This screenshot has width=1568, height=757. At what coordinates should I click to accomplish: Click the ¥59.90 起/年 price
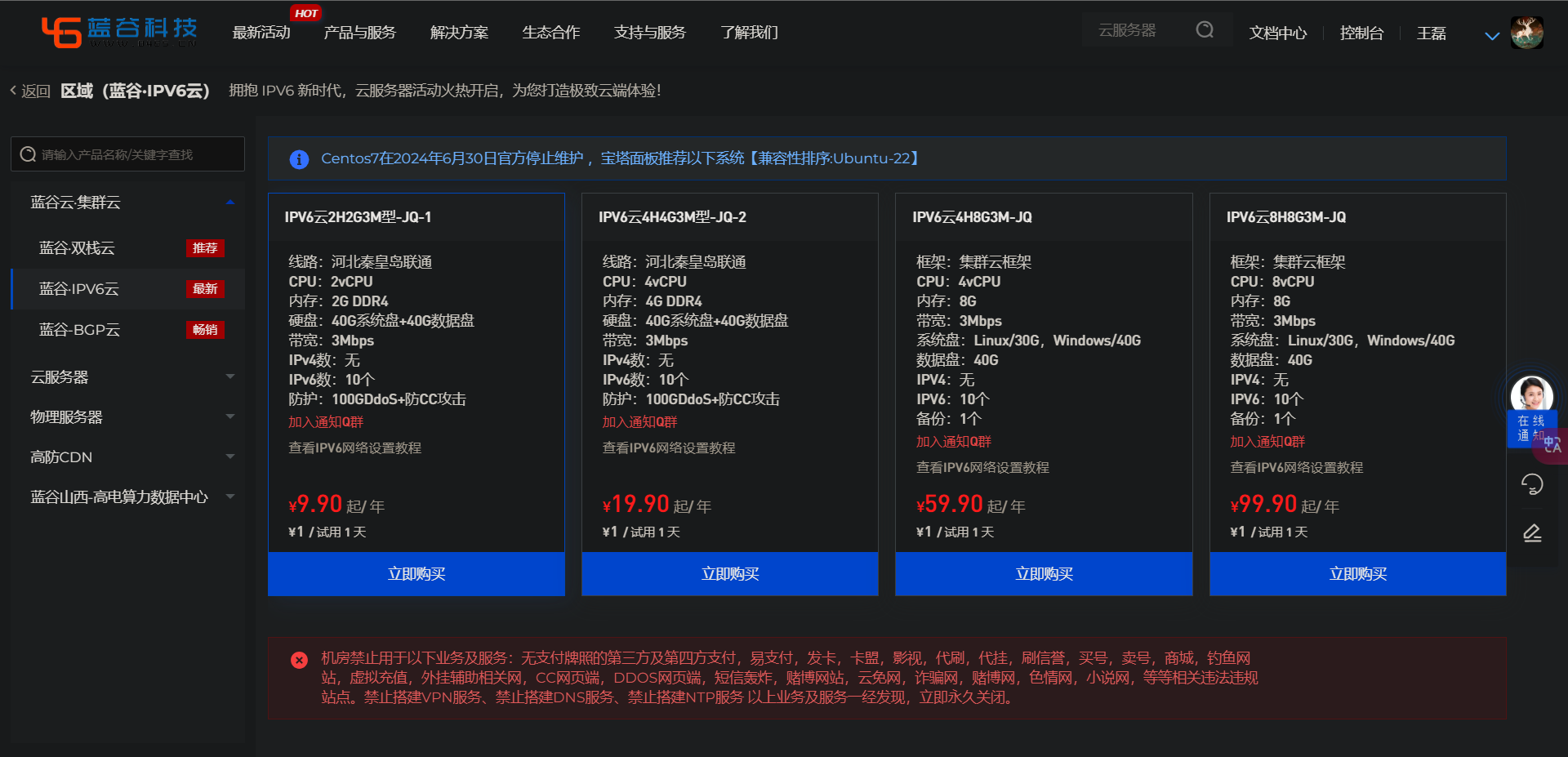coord(971,505)
